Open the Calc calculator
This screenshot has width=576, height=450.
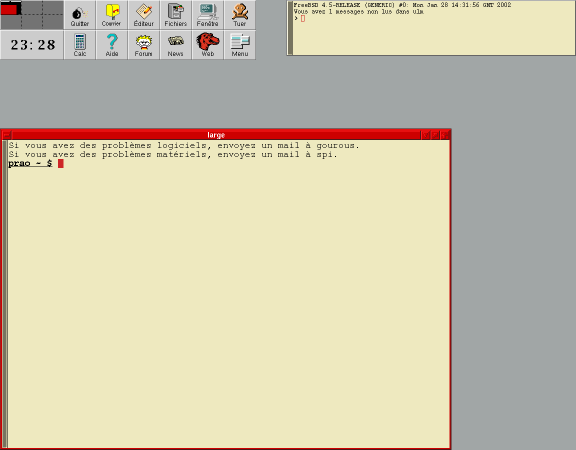click(80, 45)
